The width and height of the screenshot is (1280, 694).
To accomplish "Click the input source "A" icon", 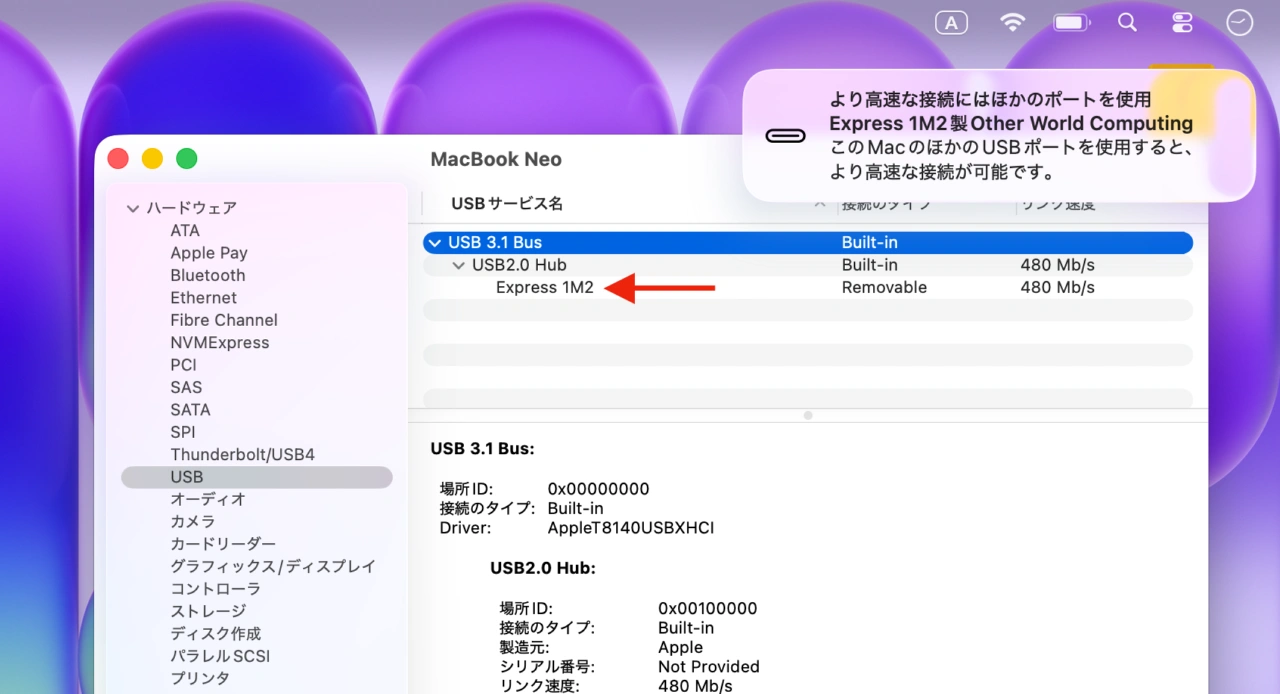I will click(x=951, y=22).
